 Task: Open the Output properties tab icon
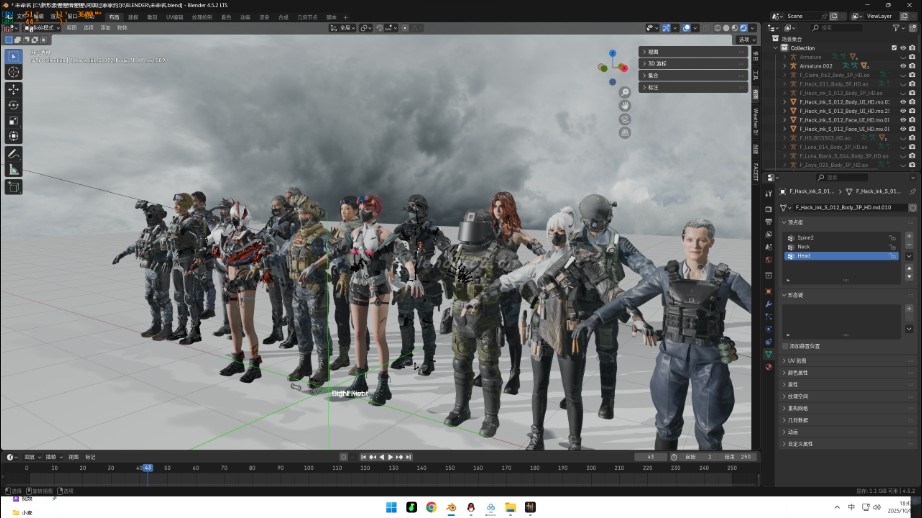click(769, 222)
